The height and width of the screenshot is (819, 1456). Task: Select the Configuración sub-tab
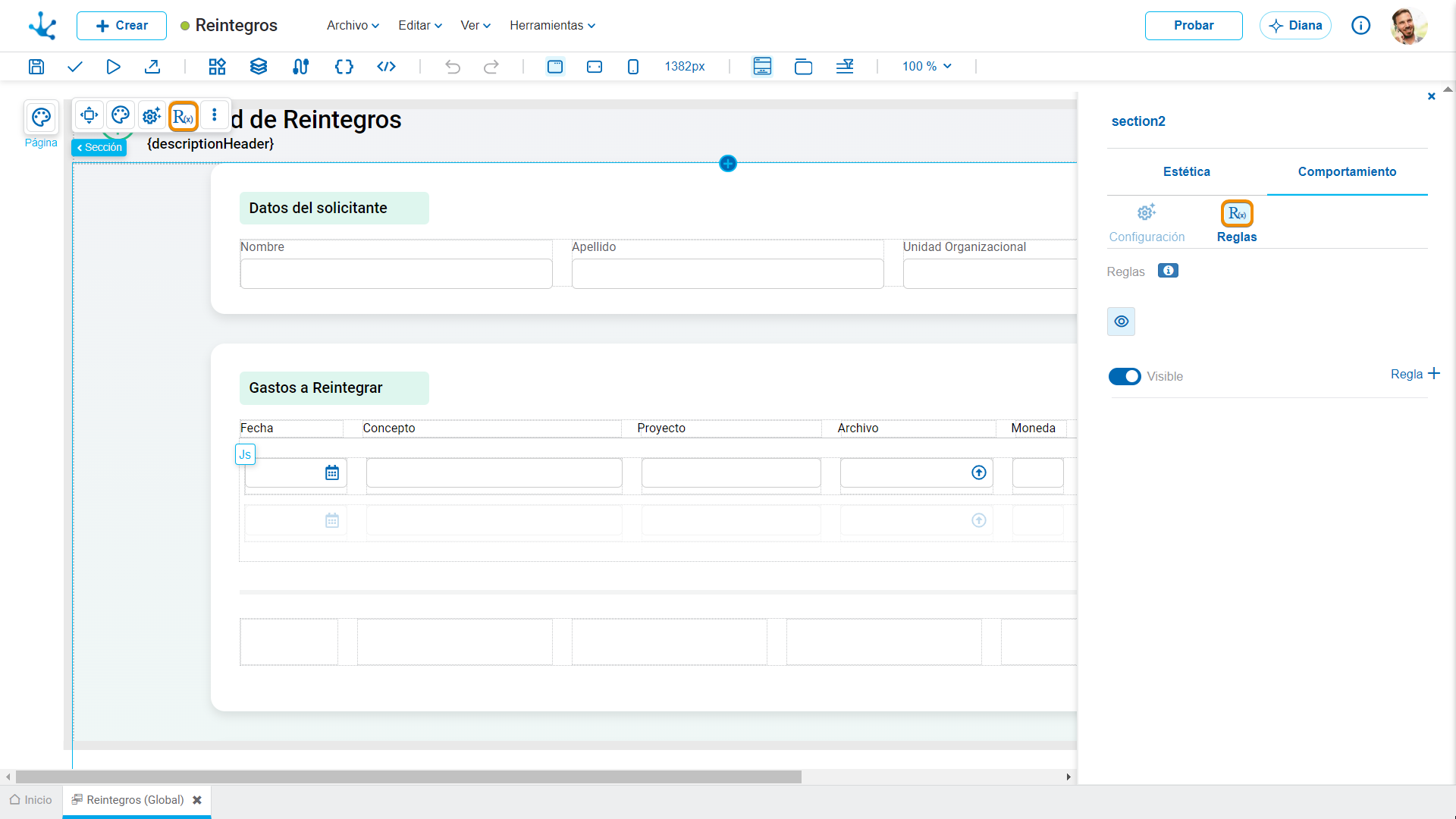[1147, 223]
